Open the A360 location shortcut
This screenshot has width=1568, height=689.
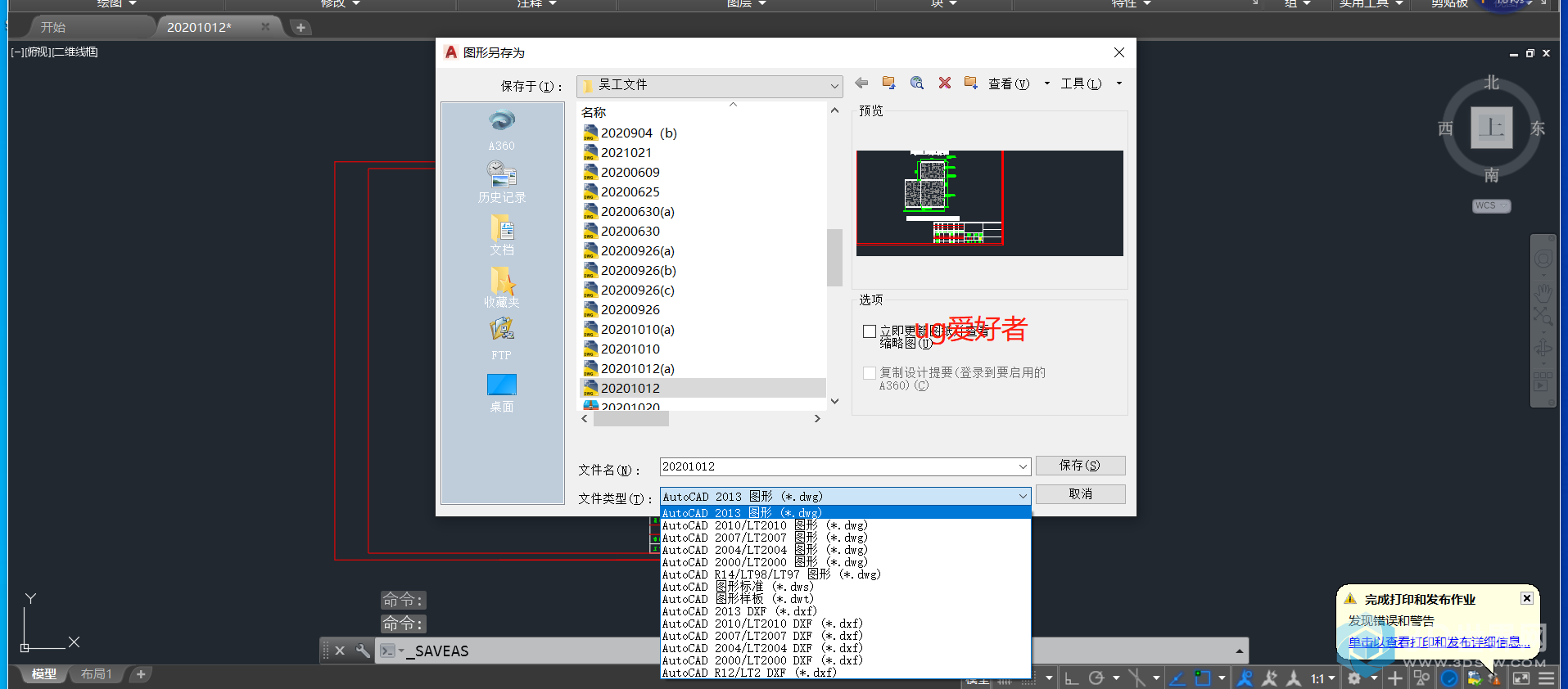[x=502, y=130]
